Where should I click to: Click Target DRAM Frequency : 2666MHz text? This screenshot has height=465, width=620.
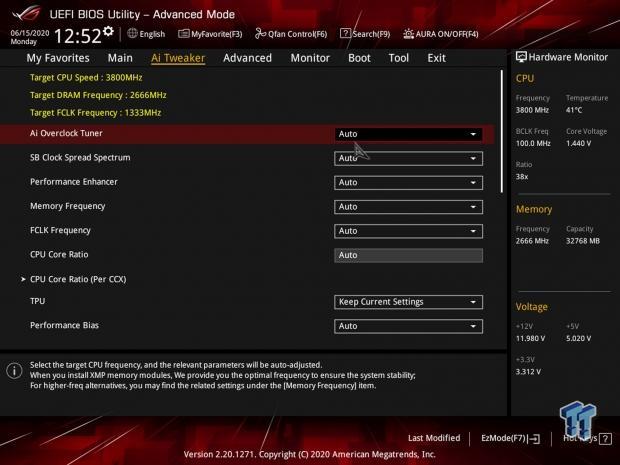(x=98, y=95)
